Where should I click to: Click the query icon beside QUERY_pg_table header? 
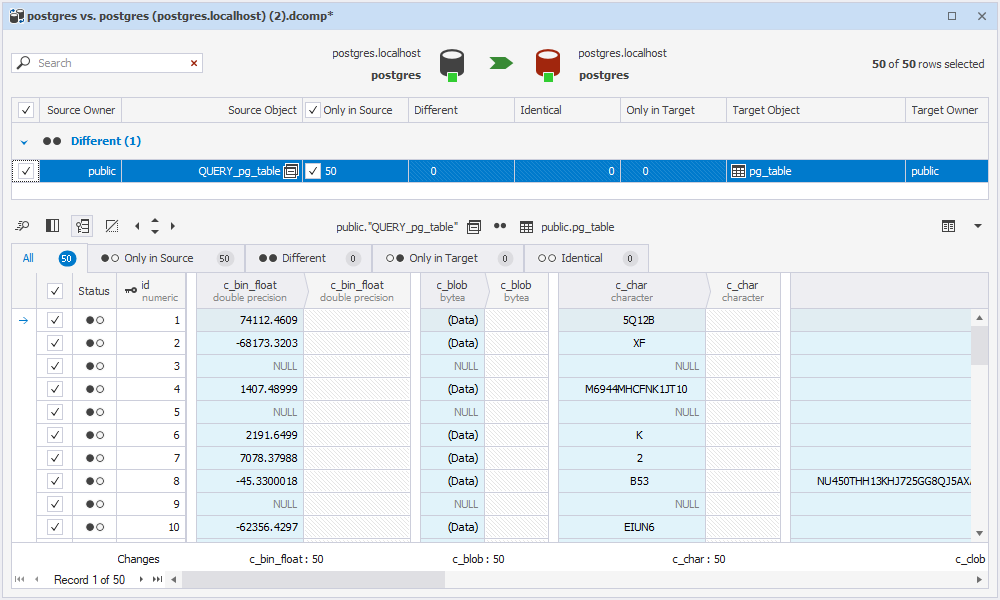click(x=474, y=227)
